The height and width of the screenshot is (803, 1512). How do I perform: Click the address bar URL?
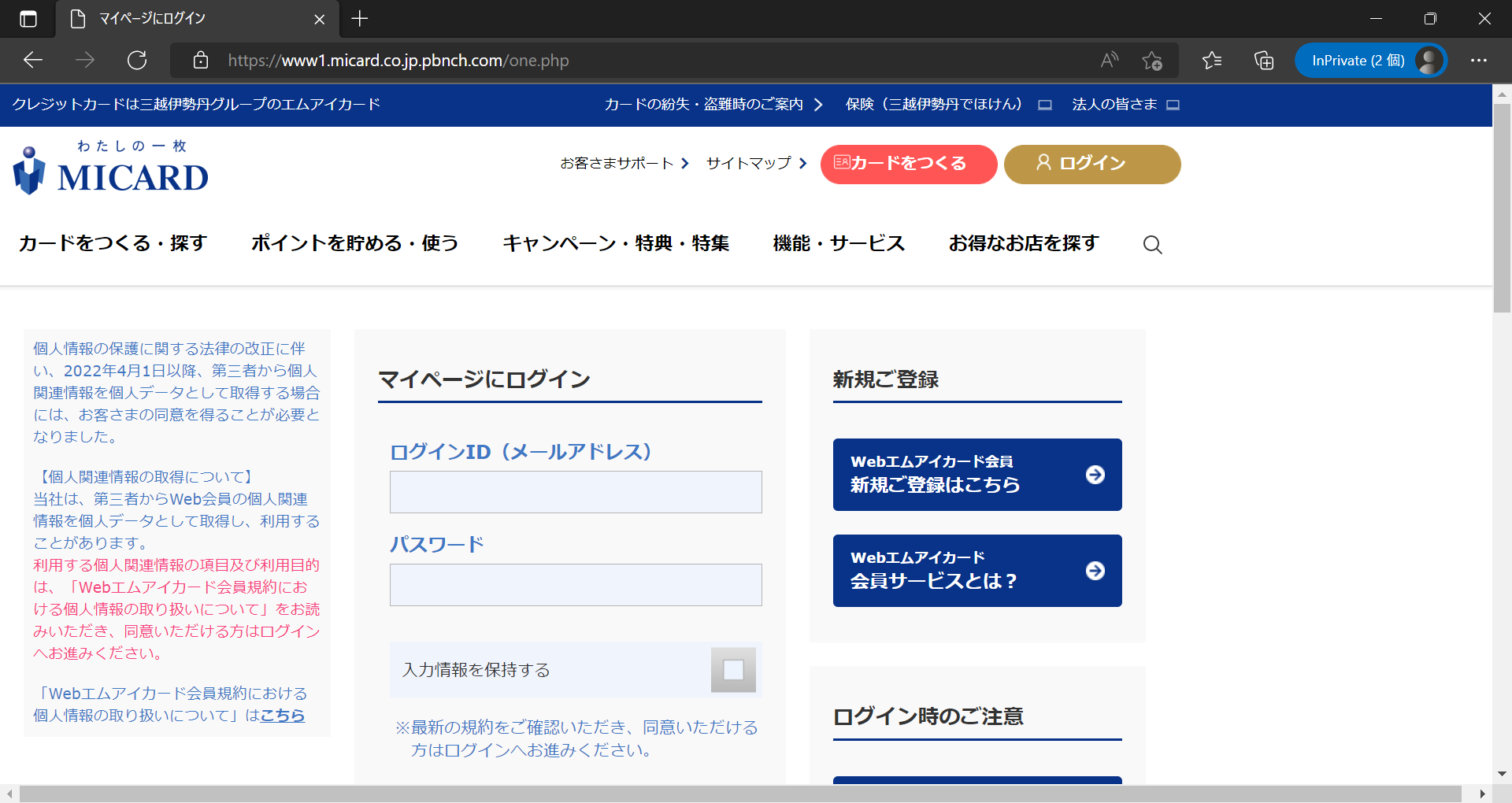(398, 61)
